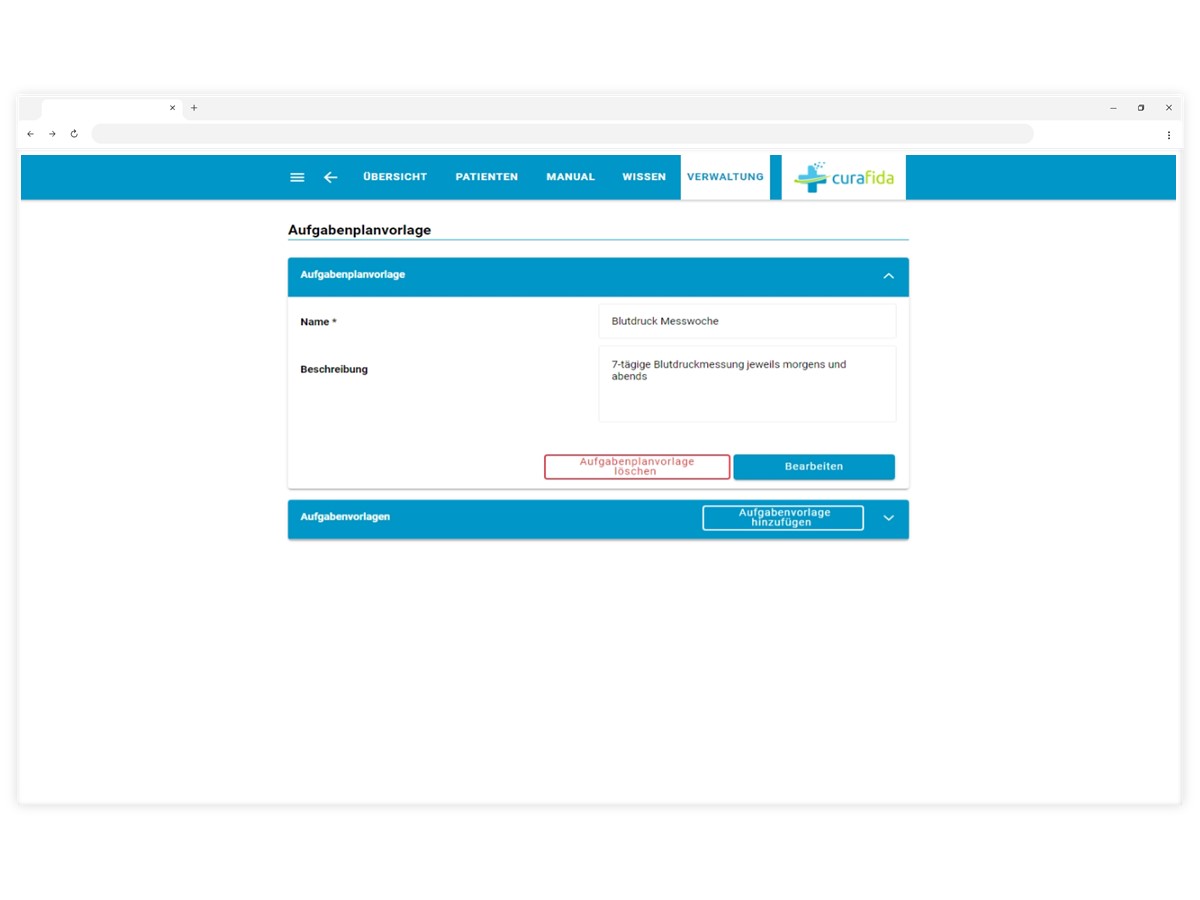Open a new browser tab
This screenshot has height=900, width=1200.
click(x=194, y=108)
